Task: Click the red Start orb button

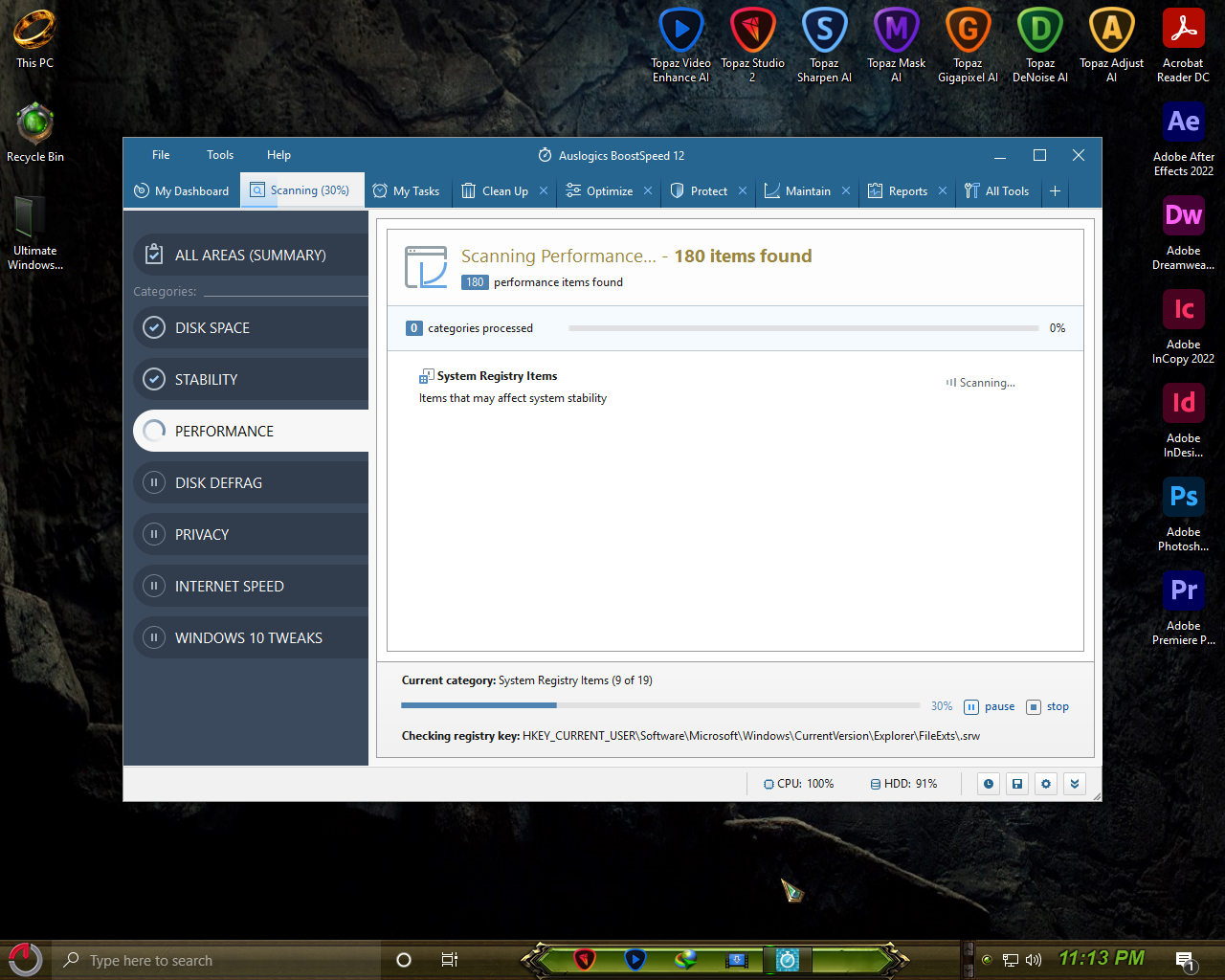Action: 24,960
